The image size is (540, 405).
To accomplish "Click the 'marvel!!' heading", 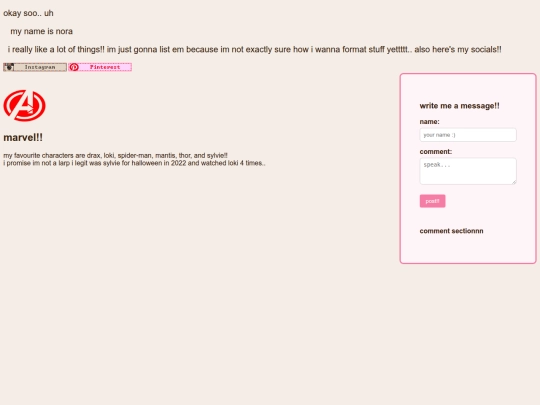I will tap(23, 138).
